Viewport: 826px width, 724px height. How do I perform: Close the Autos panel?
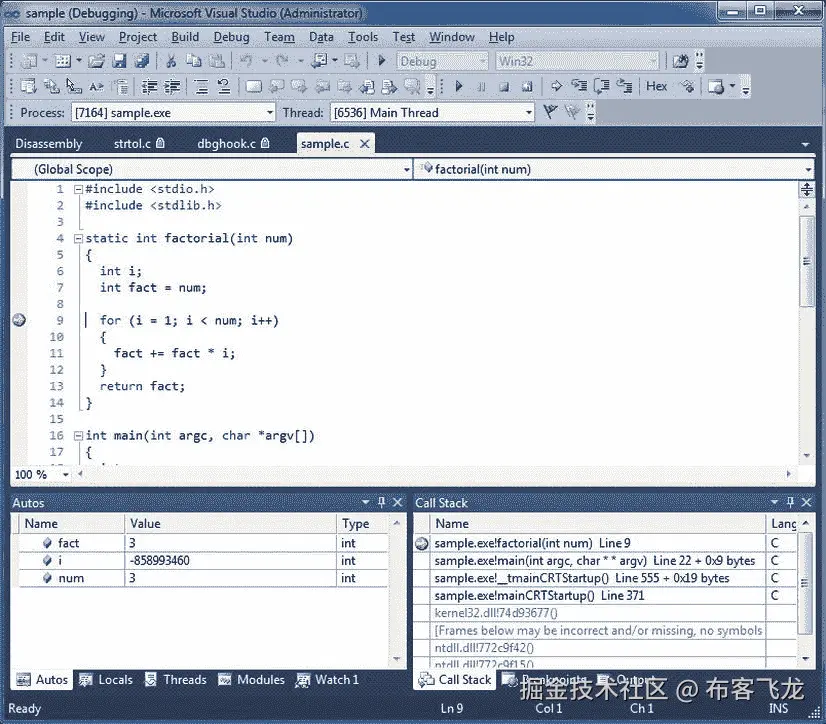398,502
